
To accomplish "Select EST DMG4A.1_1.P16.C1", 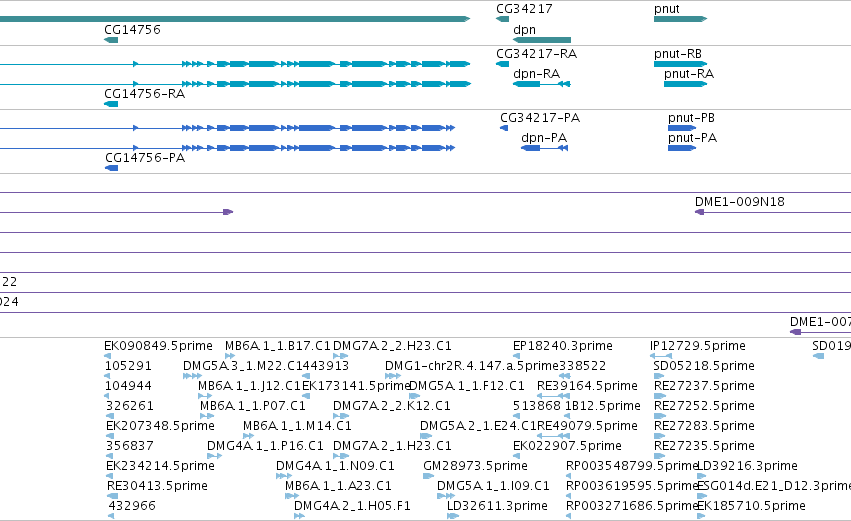I will point(265,446).
